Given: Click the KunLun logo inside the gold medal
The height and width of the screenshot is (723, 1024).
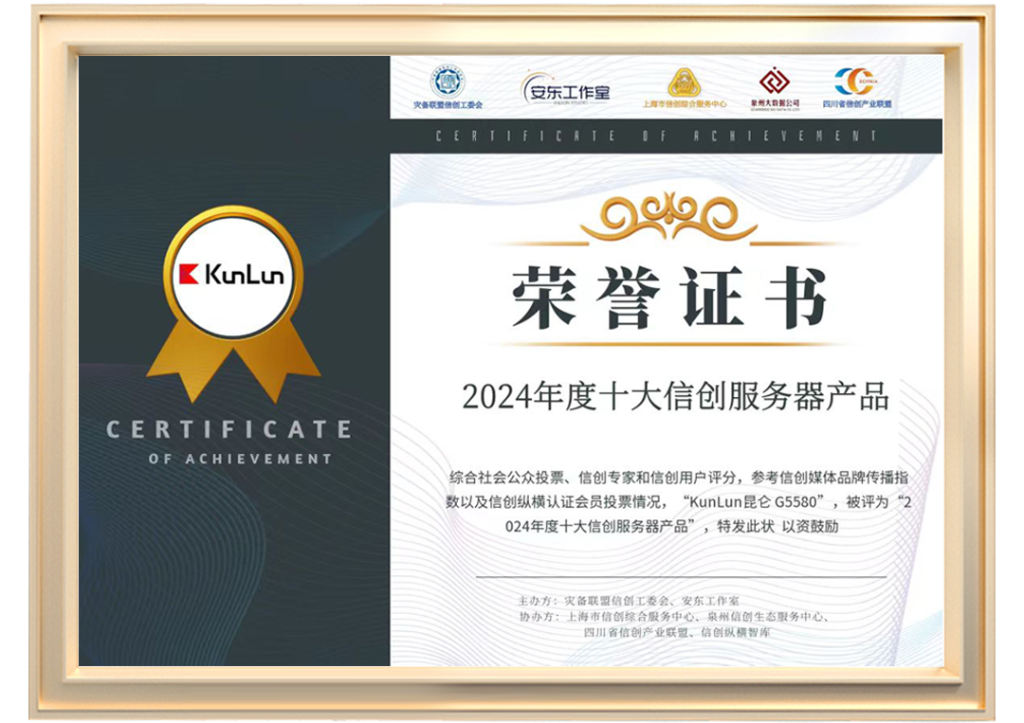Looking at the screenshot, I should pos(232,274).
